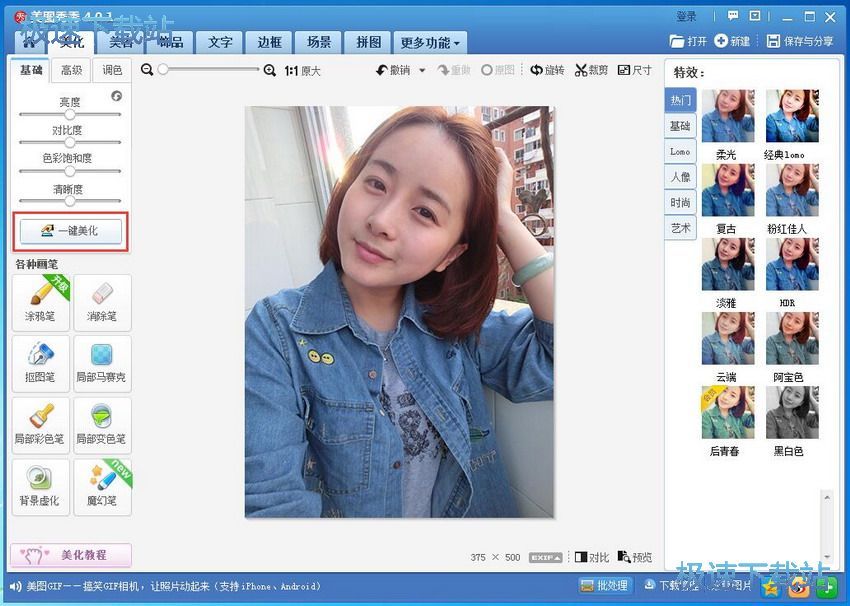This screenshot has width=850, height=606.
Task: Reset basic adjustments with the circular icon
Action: pos(117,96)
